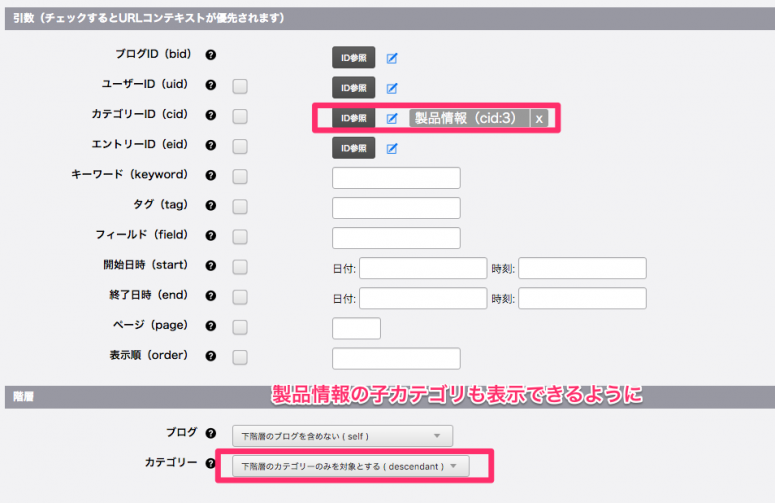Open help tooltip for ブログID (bid)
Viewport: 775px width, 503px height.
point(211,57)
